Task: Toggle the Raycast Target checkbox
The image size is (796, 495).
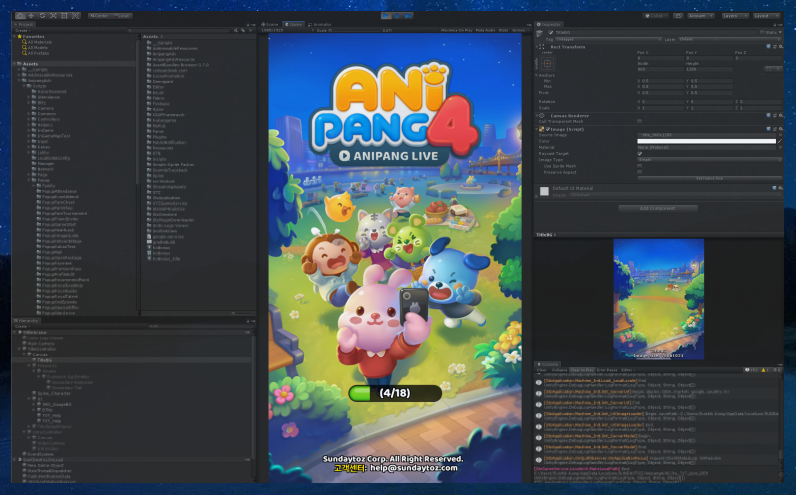Action: [x=640, y=153]
